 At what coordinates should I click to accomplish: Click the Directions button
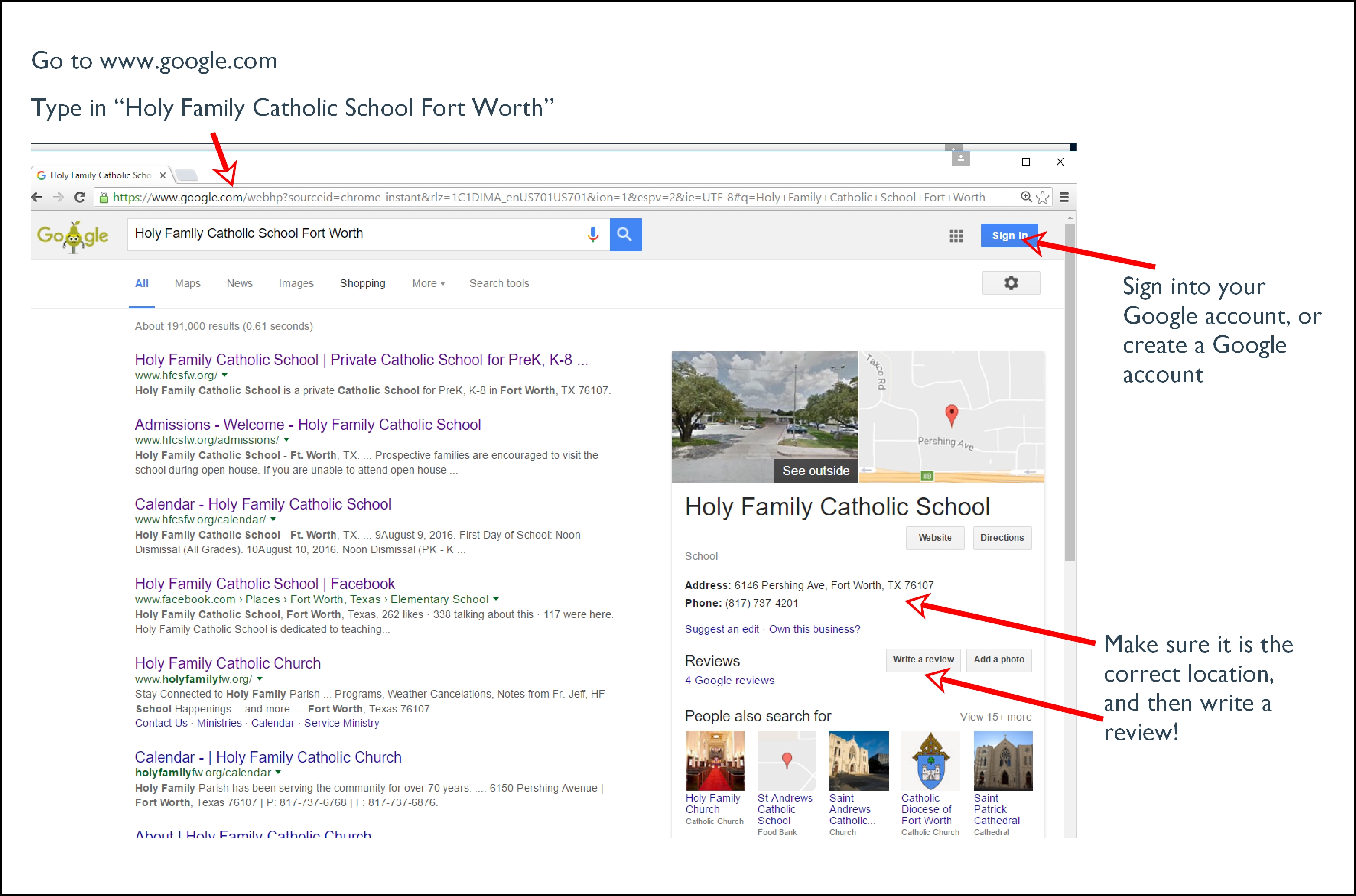[x=1002, y=538]
